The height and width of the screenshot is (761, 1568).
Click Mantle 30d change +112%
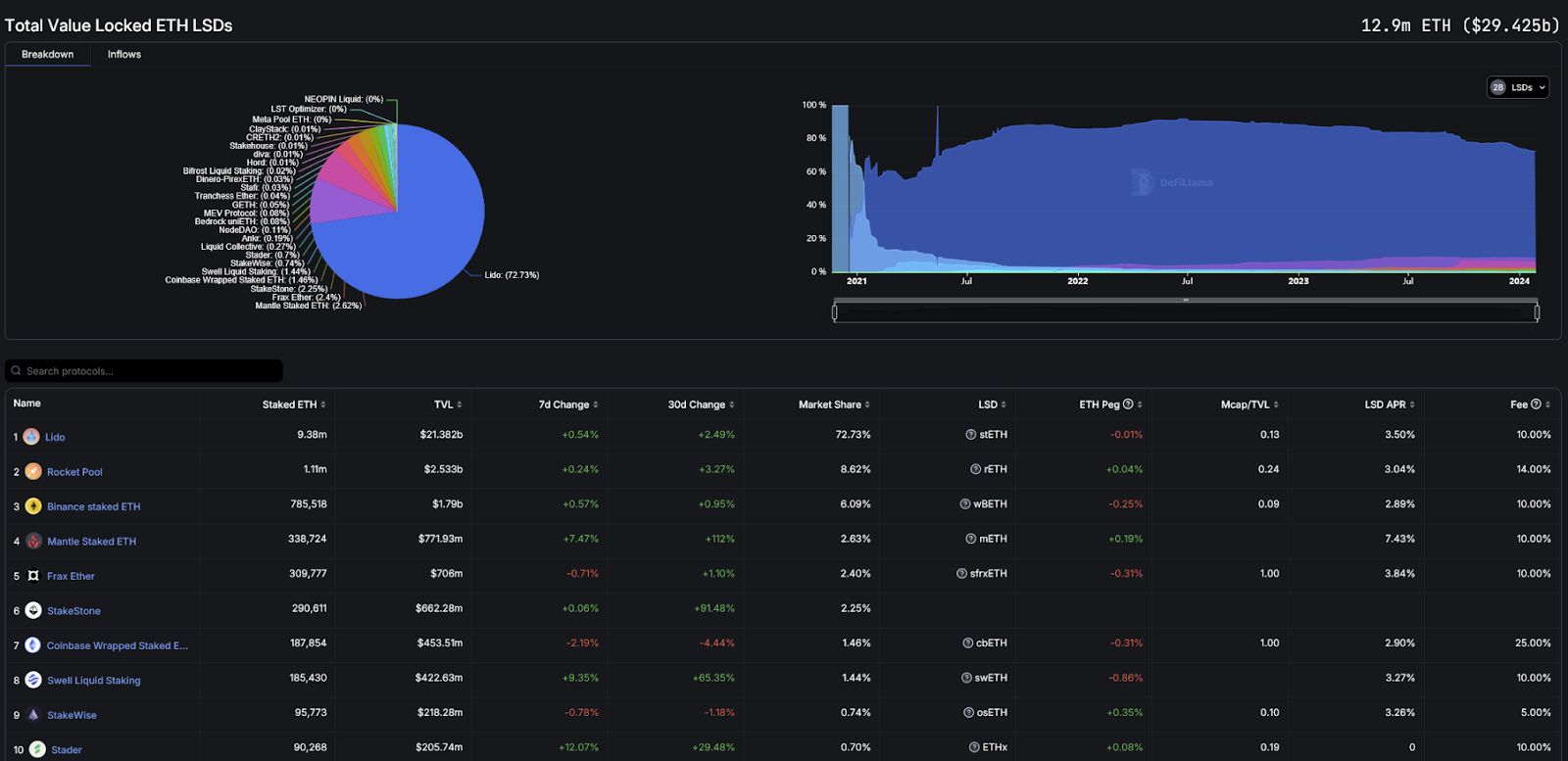tap(719, 539)
